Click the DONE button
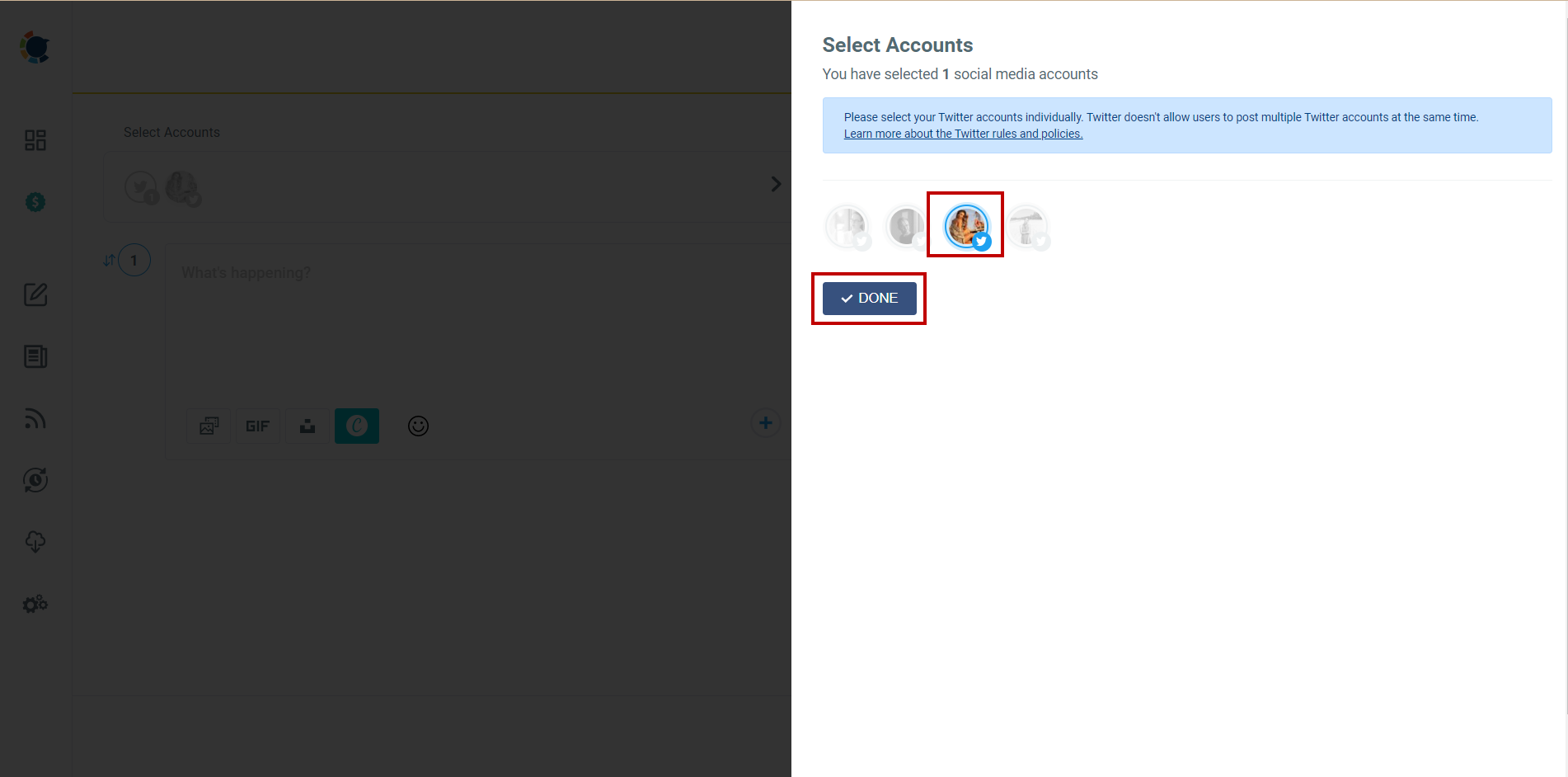1568x777 pixels. click(868, 298)
